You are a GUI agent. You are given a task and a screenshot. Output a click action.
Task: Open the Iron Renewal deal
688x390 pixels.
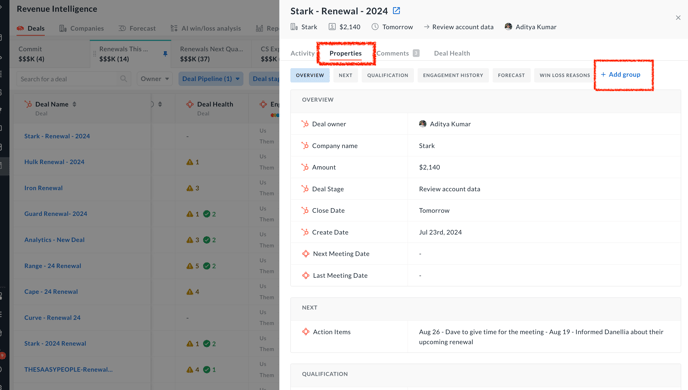tap(43, 188)
